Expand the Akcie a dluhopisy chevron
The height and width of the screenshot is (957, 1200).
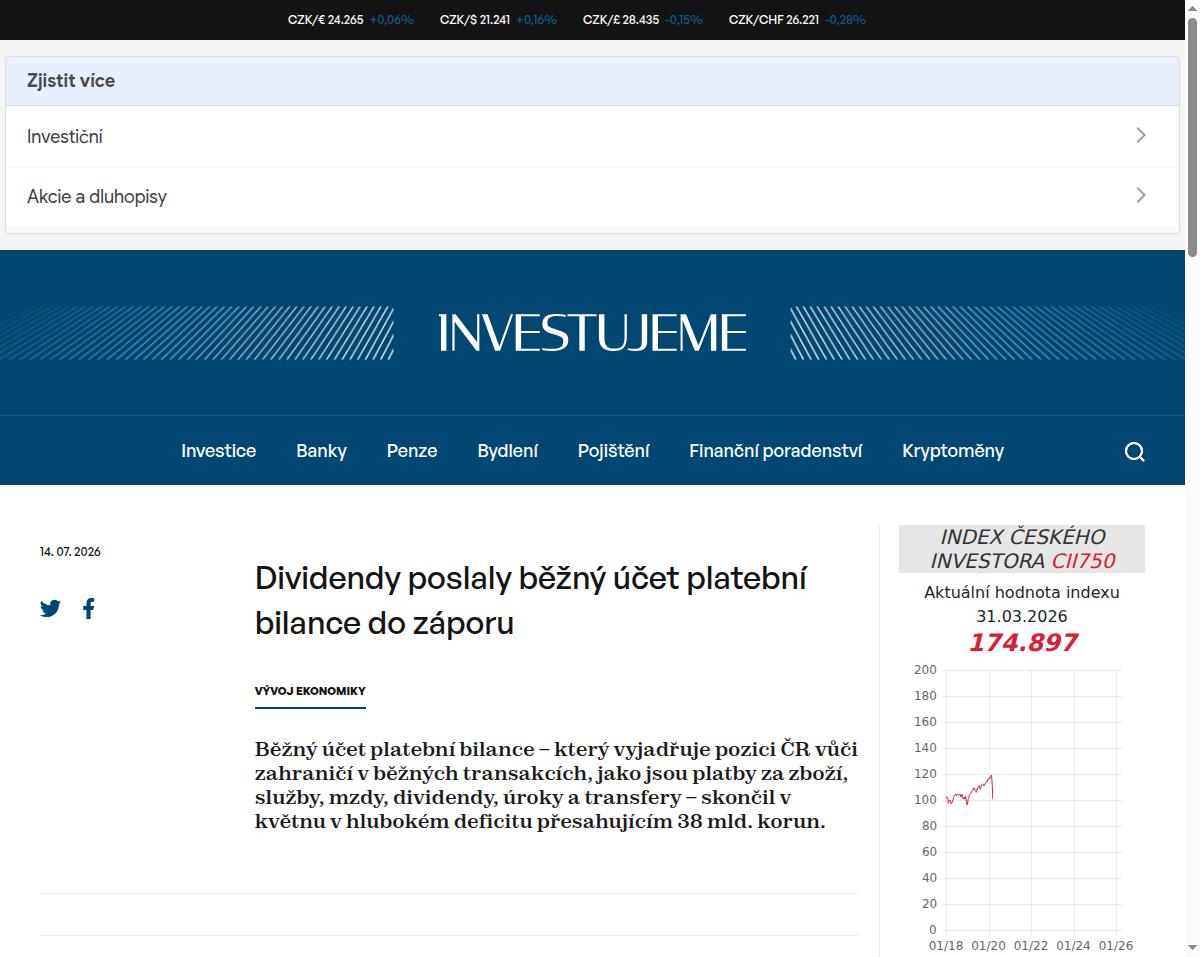(x=1141, y=195)
